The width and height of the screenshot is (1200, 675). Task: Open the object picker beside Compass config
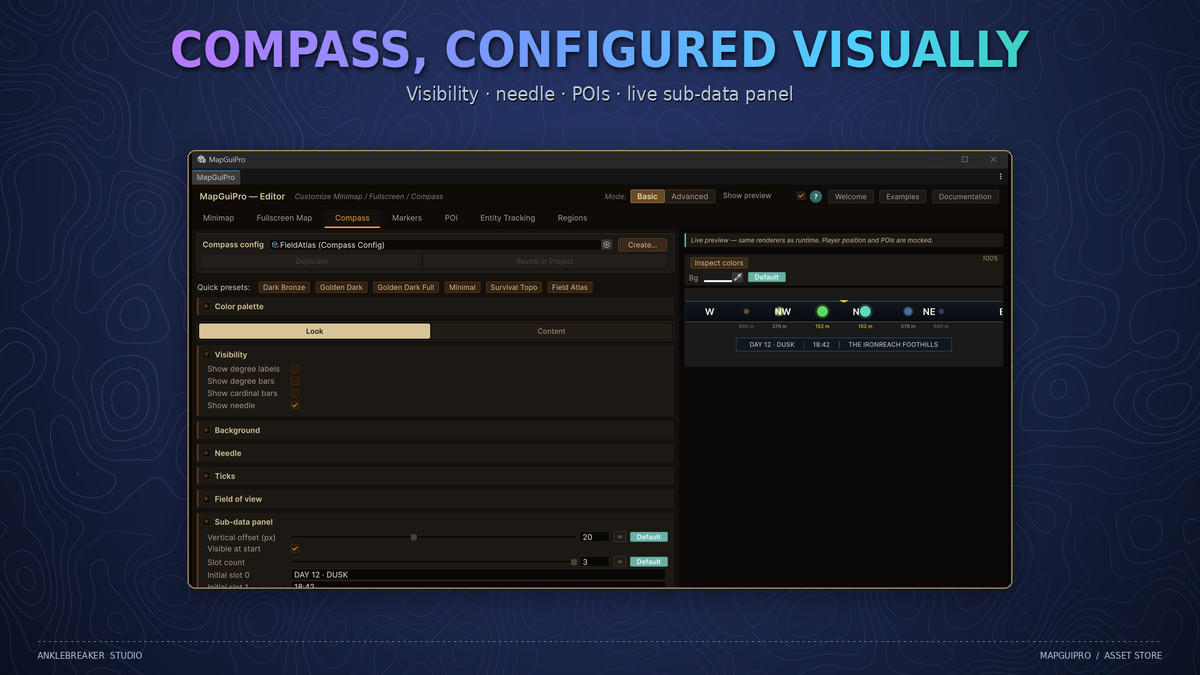(x=606, y=245)
